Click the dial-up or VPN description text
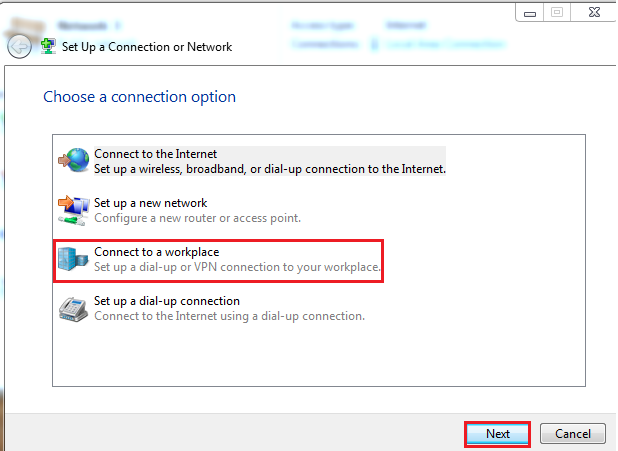The image size is (618, 451). (x=237, y=267)
